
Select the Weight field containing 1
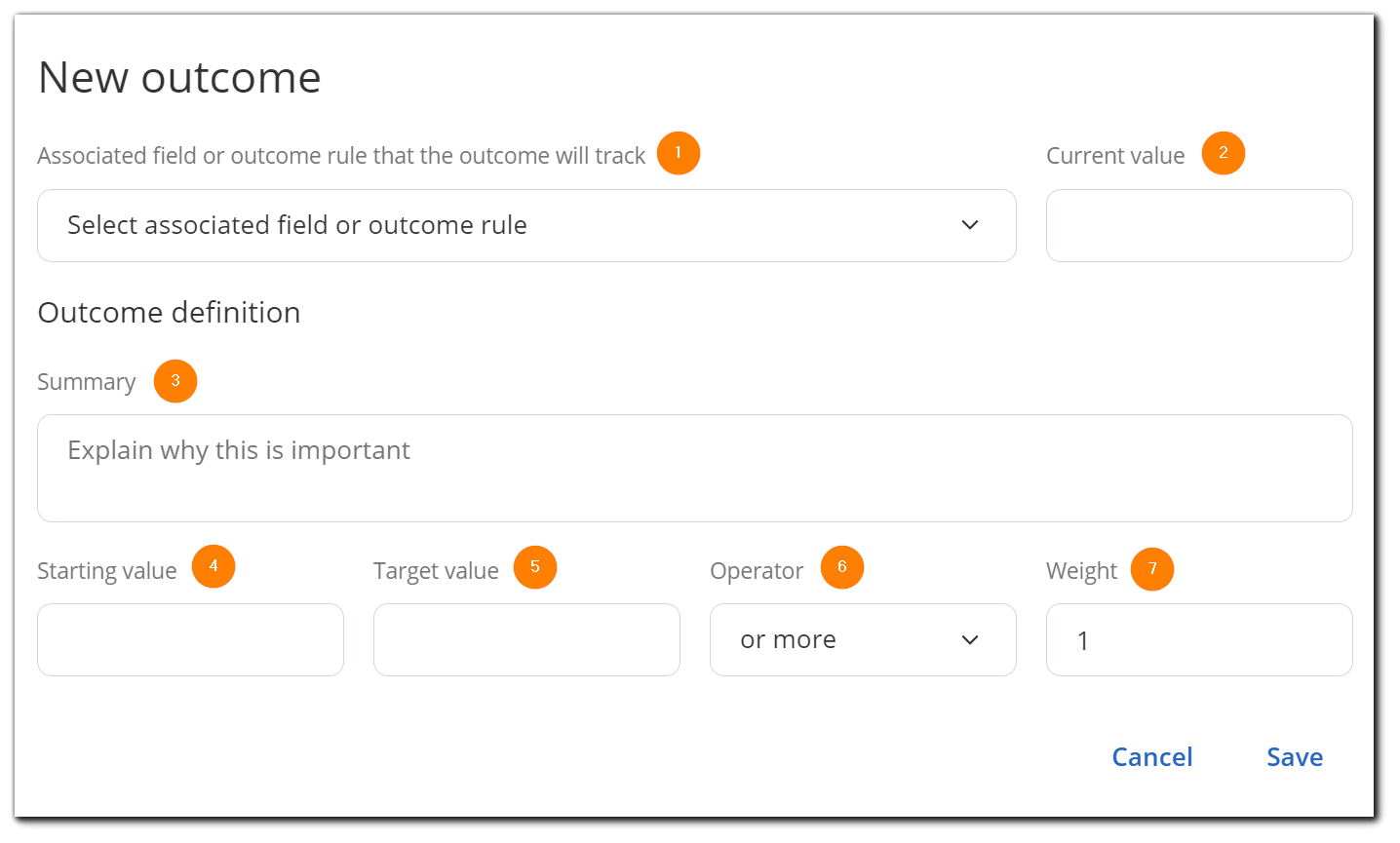pyautogui.click(x=1198, y=639)
